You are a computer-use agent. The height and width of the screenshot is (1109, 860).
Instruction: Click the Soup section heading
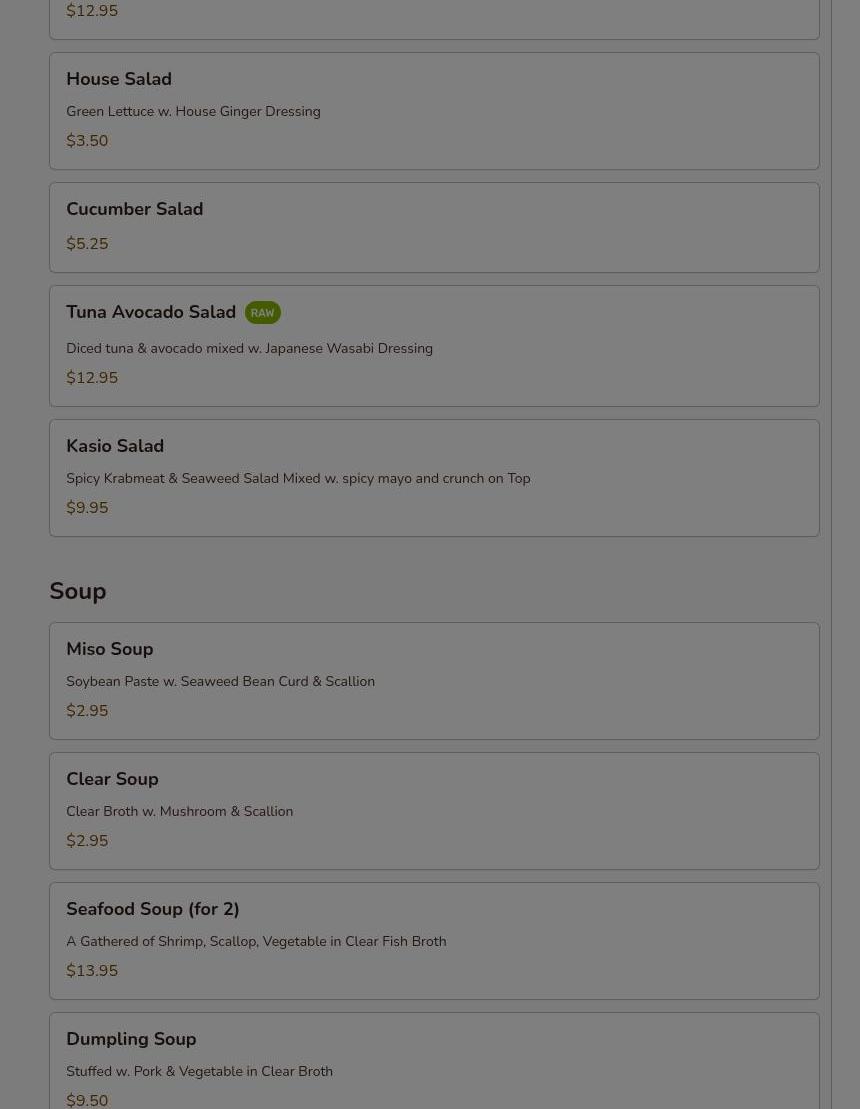tap(78, 591)
